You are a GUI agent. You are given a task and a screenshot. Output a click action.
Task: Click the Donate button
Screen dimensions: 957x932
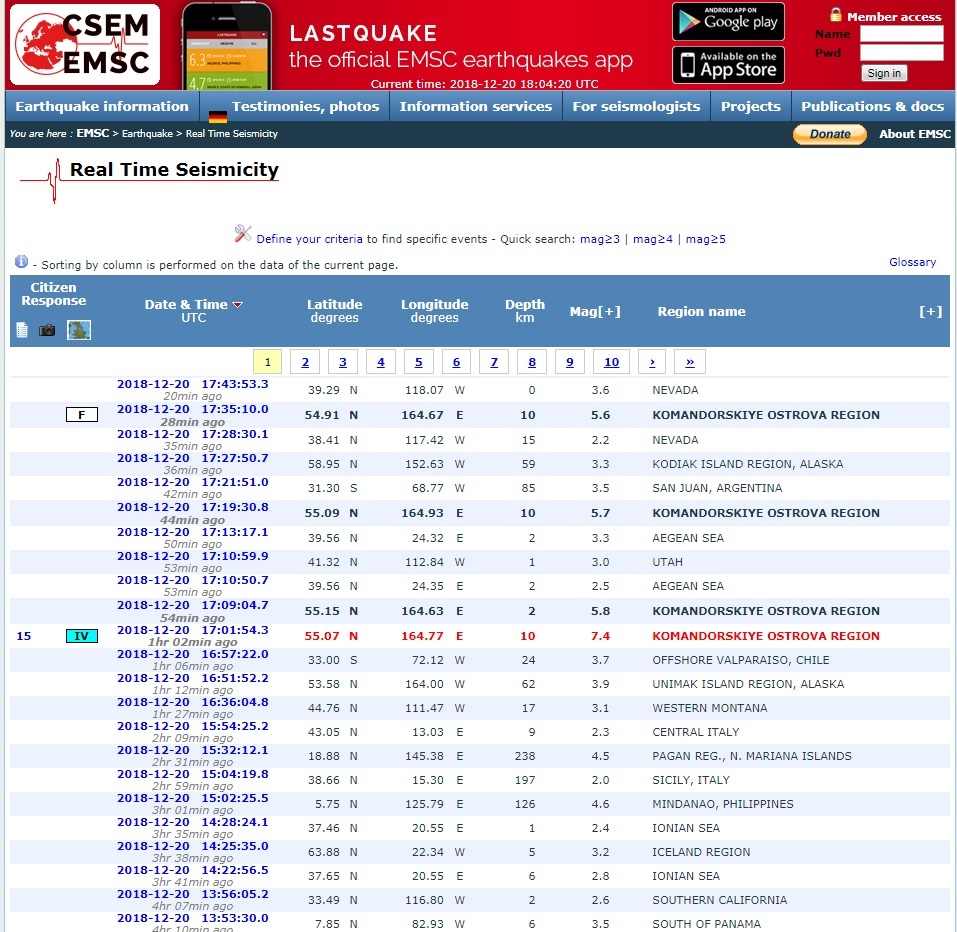[829, 134]
